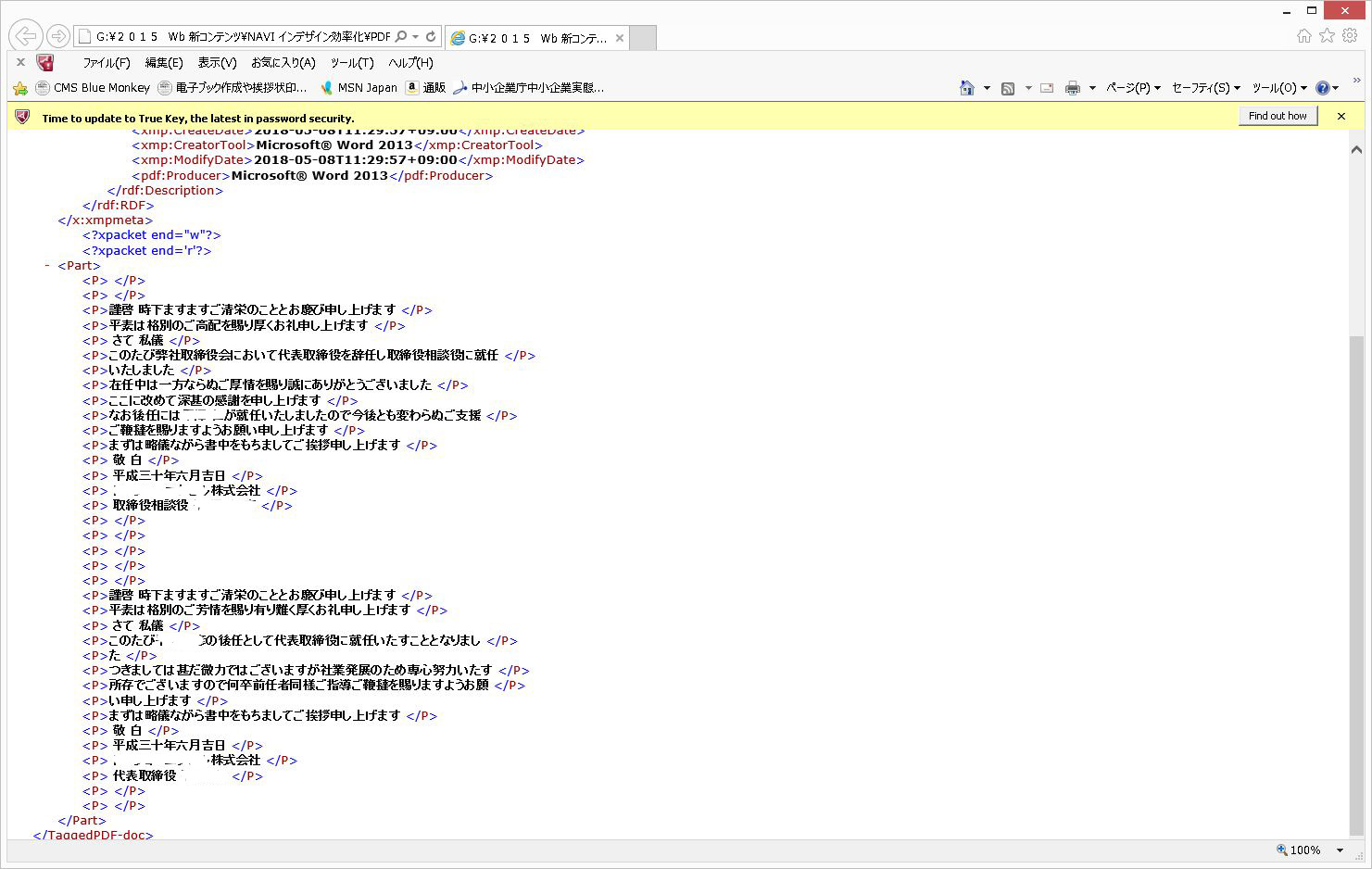
Task: Open the ファイル(F) menu
Action: 107,63
